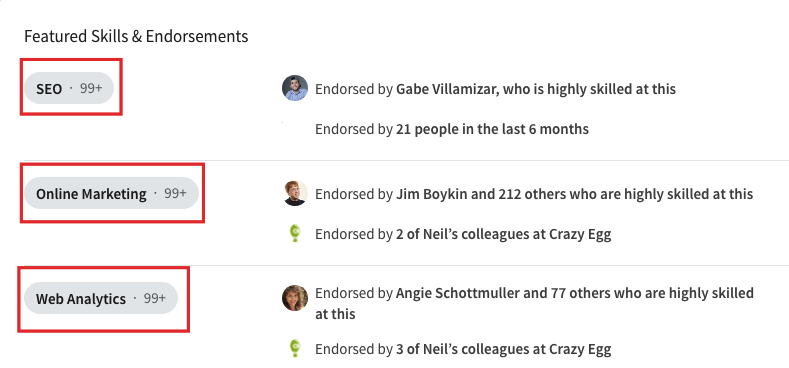Screen dimensions: 789x368
Task: Click Crazy Egg logo under Online Marketing
Action: 295,234
